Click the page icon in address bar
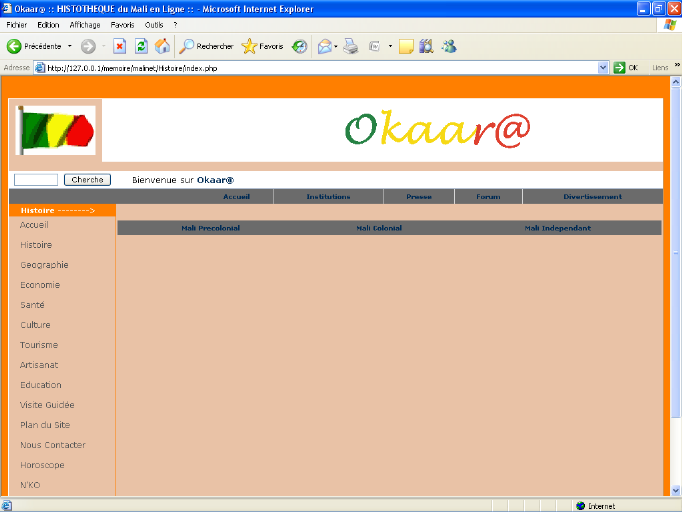Viewport: 682px width, 512px height. (40, 68)
